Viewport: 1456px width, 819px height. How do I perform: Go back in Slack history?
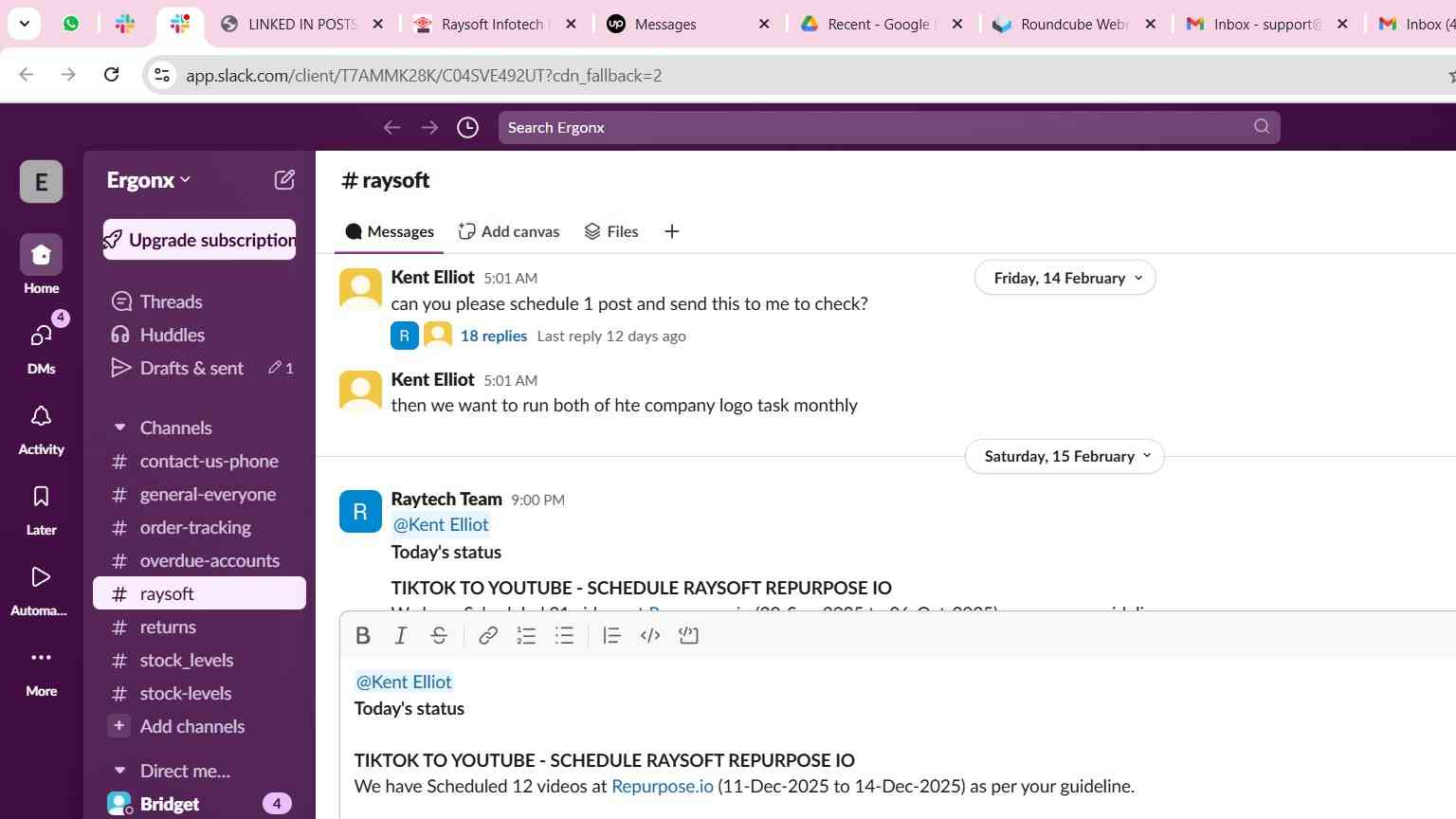pos(391,127)
